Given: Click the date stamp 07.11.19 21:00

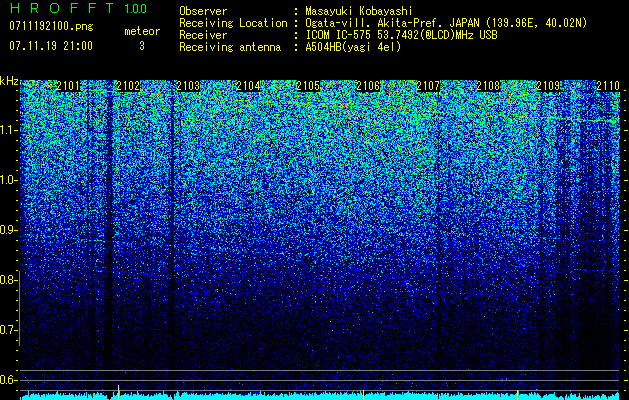Looking at the screenshot, I should [x=51, y=45].
